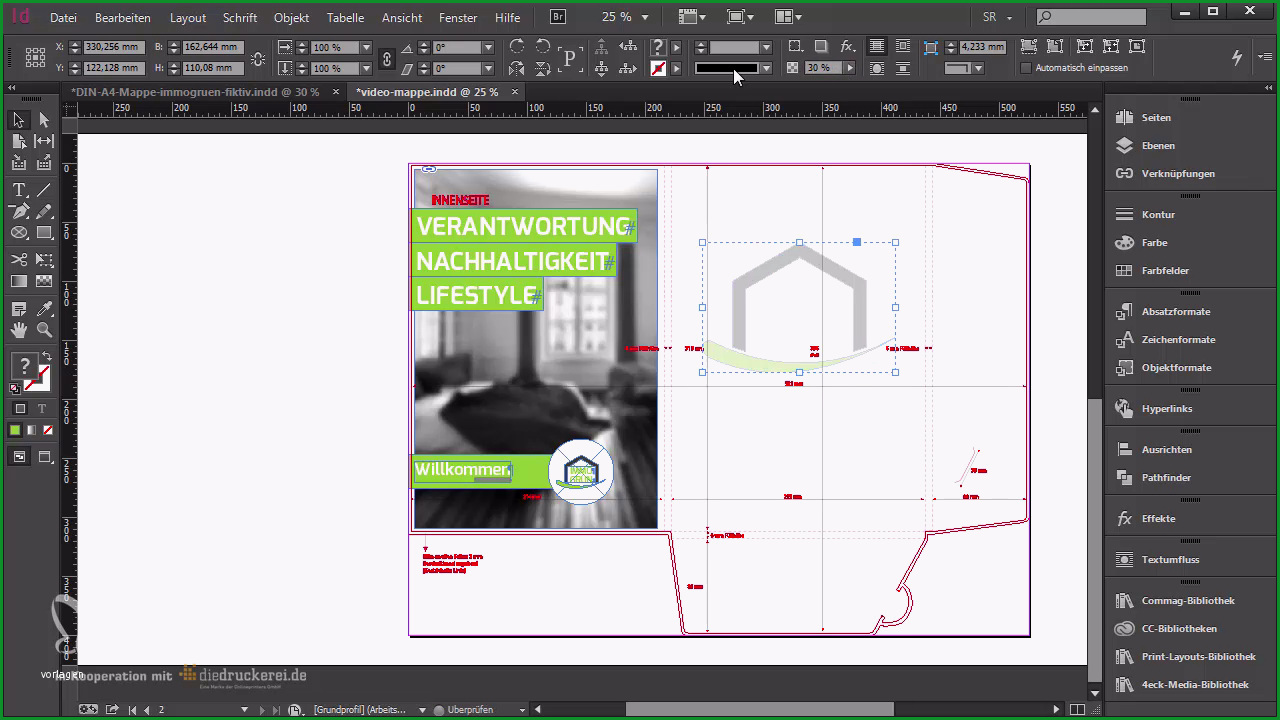Switch to Normal view mode
The height and width of the screenshot is (720, 1280).
[19, 457]
